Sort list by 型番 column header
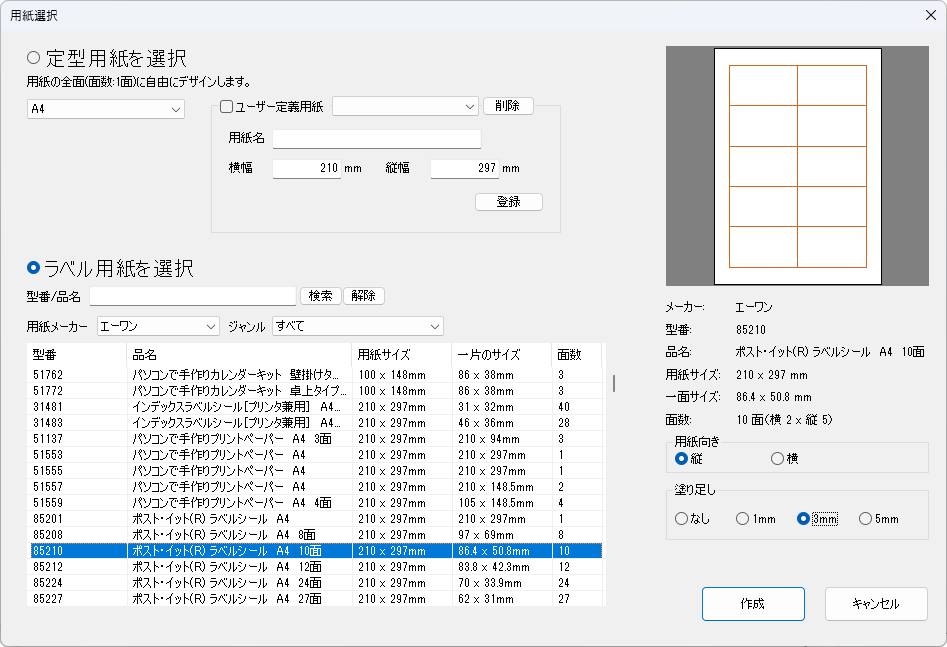This screenshot has width=947, height=647. point(76,354)
